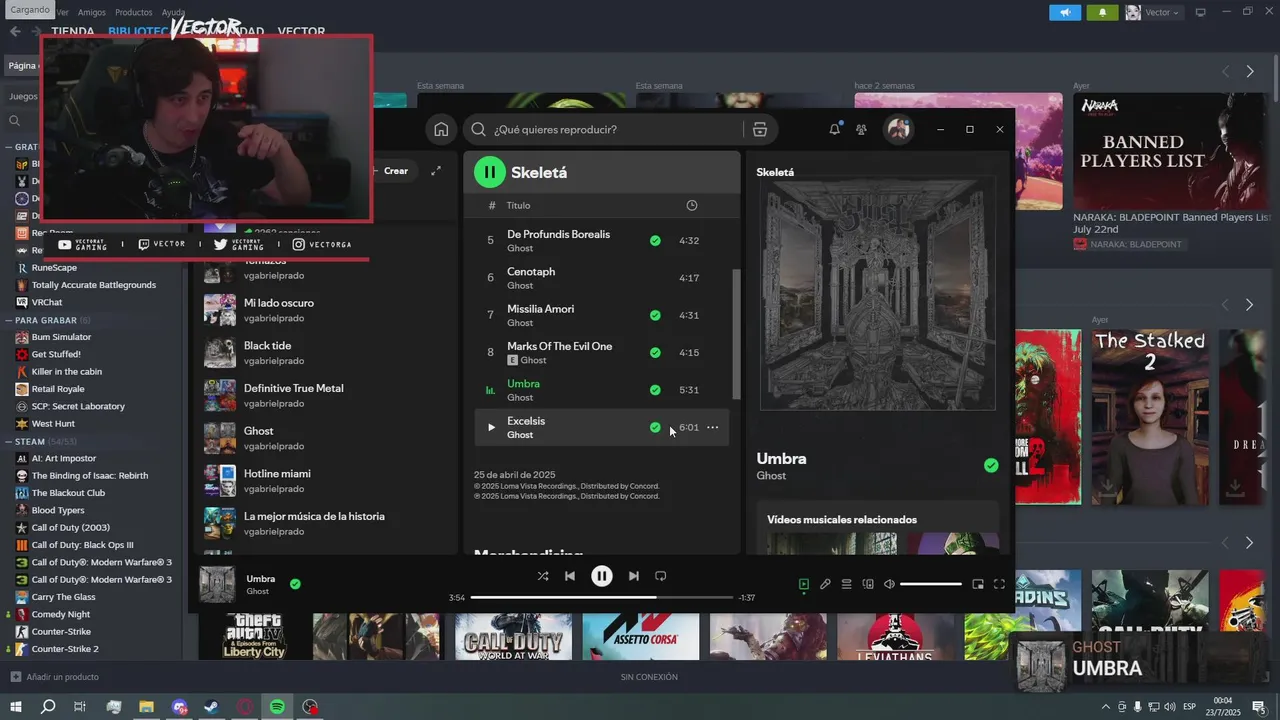Open Spotify notifications bell

coord(834,129)
